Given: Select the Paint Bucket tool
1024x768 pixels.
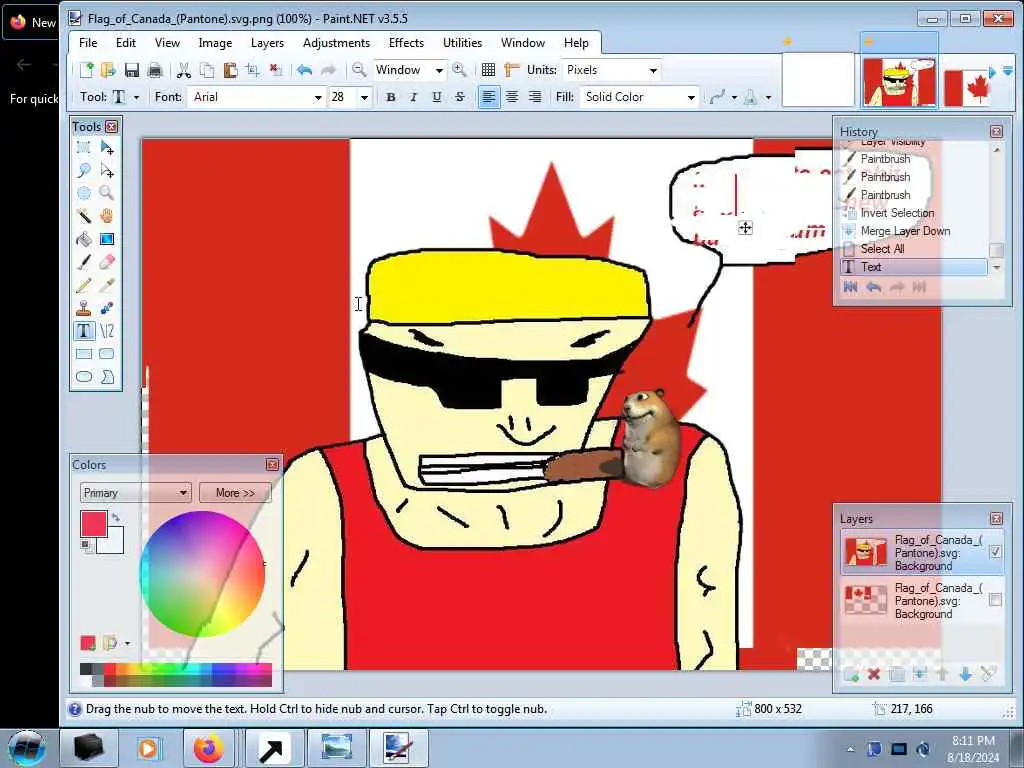Looking at the screenshot, I should [x=84, y=239].
